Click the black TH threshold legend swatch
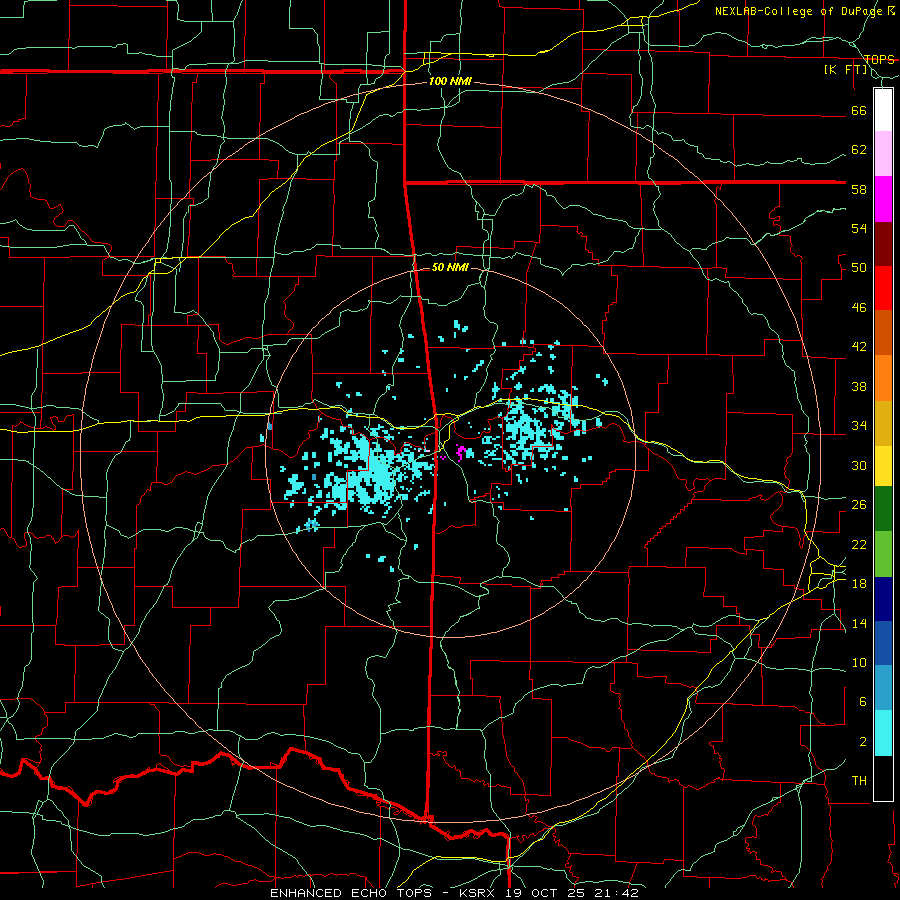This screenshot has height=900, width=900. [883, 778]
